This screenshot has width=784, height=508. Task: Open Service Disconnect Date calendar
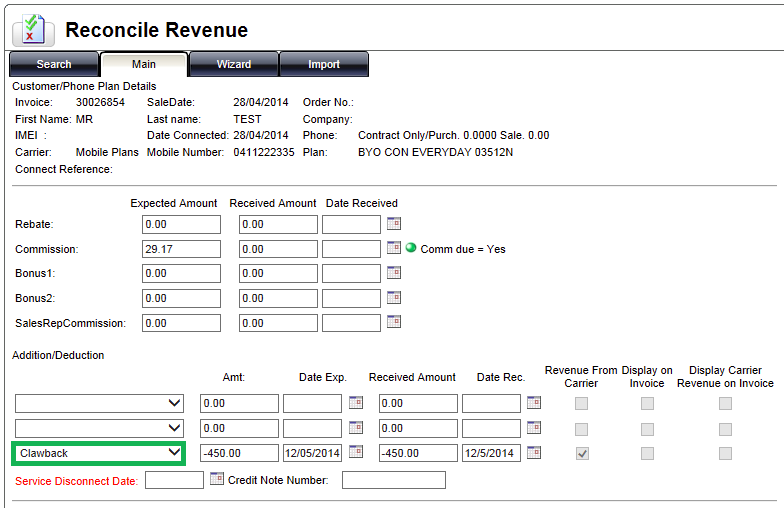217,478
